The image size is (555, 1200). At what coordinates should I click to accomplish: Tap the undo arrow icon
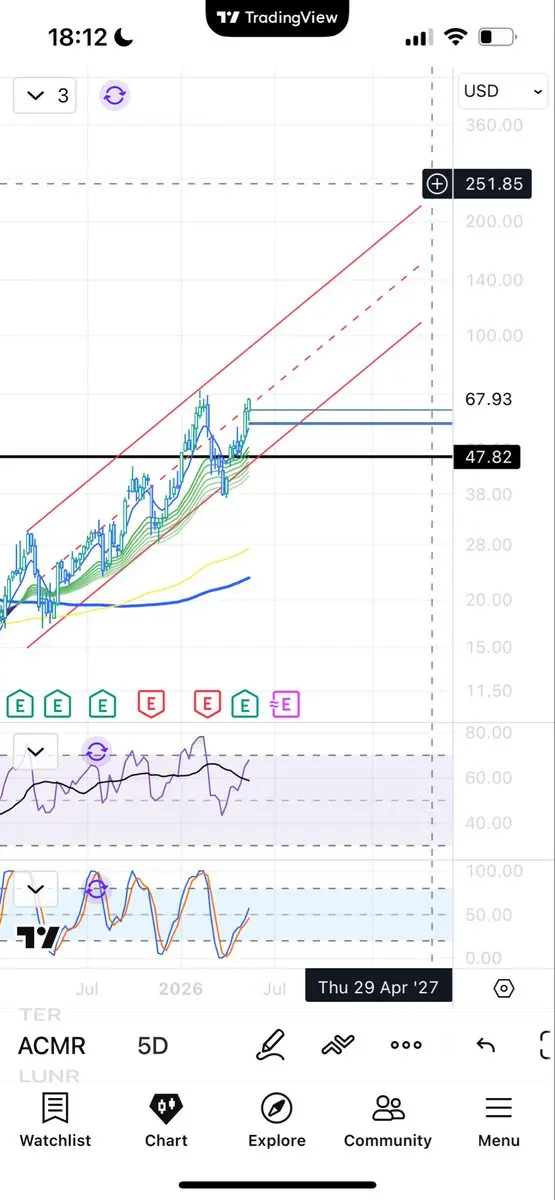pyautogui.click(x=486, y=1046)
